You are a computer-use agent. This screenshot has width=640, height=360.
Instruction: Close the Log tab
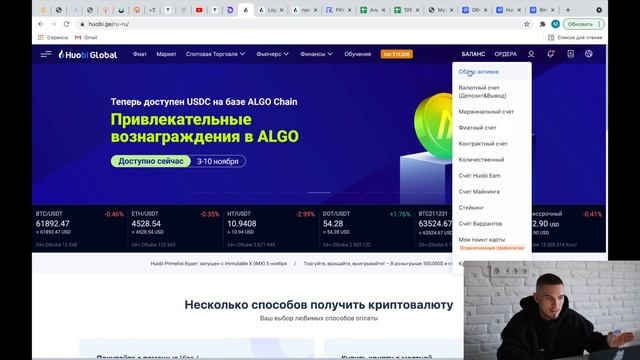[x=281, y=10]
